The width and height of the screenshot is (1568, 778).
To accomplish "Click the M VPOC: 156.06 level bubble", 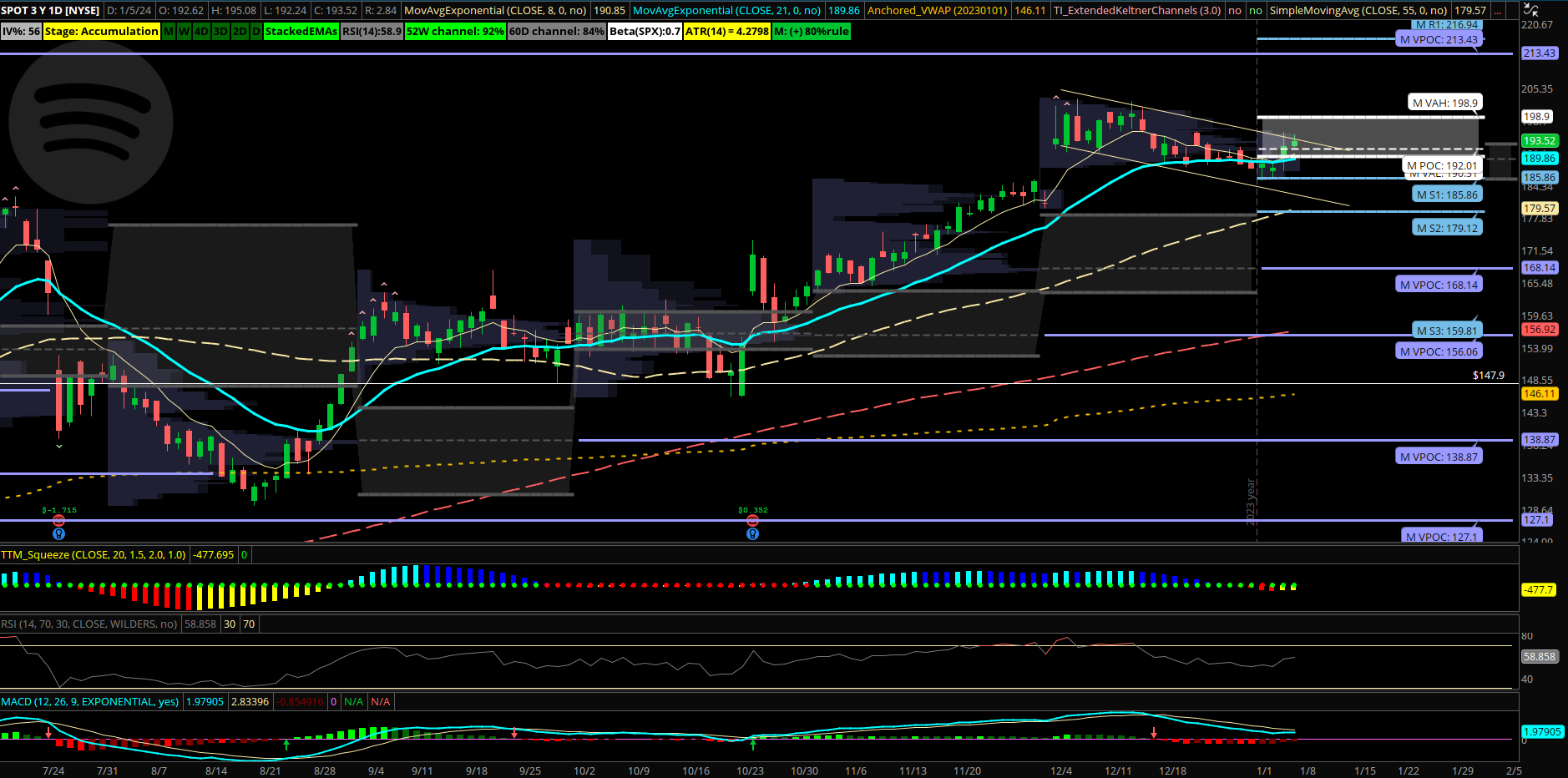I will click(1439, 351).
